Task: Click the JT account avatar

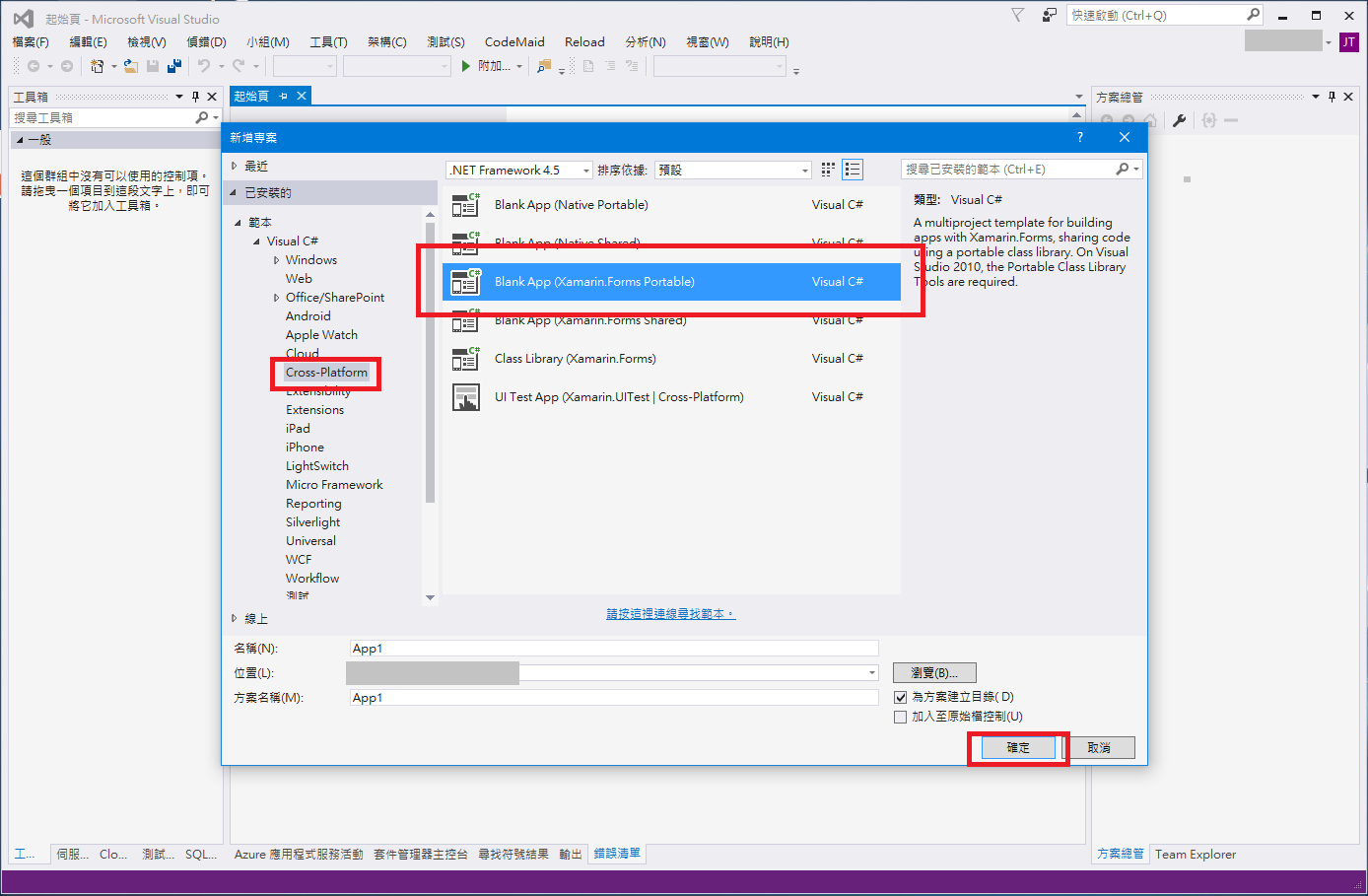Action: 1348,41
